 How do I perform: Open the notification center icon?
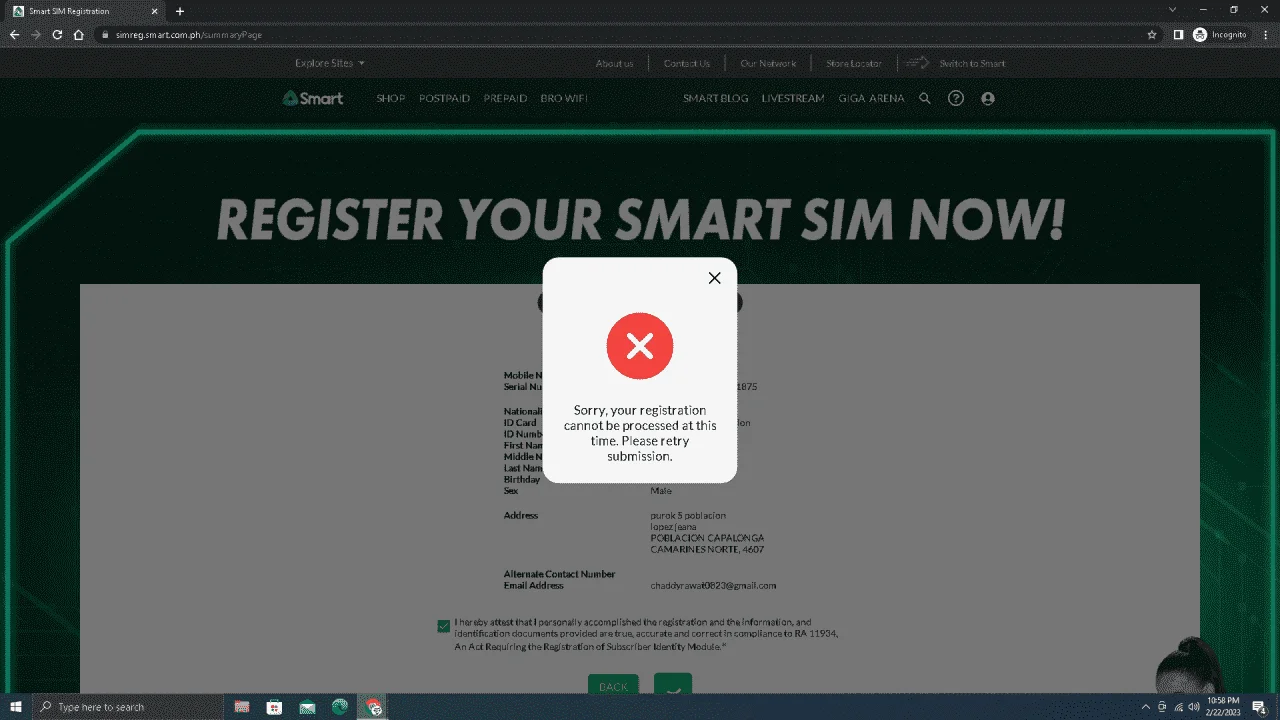pyautogui.click(x=1259, y=707)
